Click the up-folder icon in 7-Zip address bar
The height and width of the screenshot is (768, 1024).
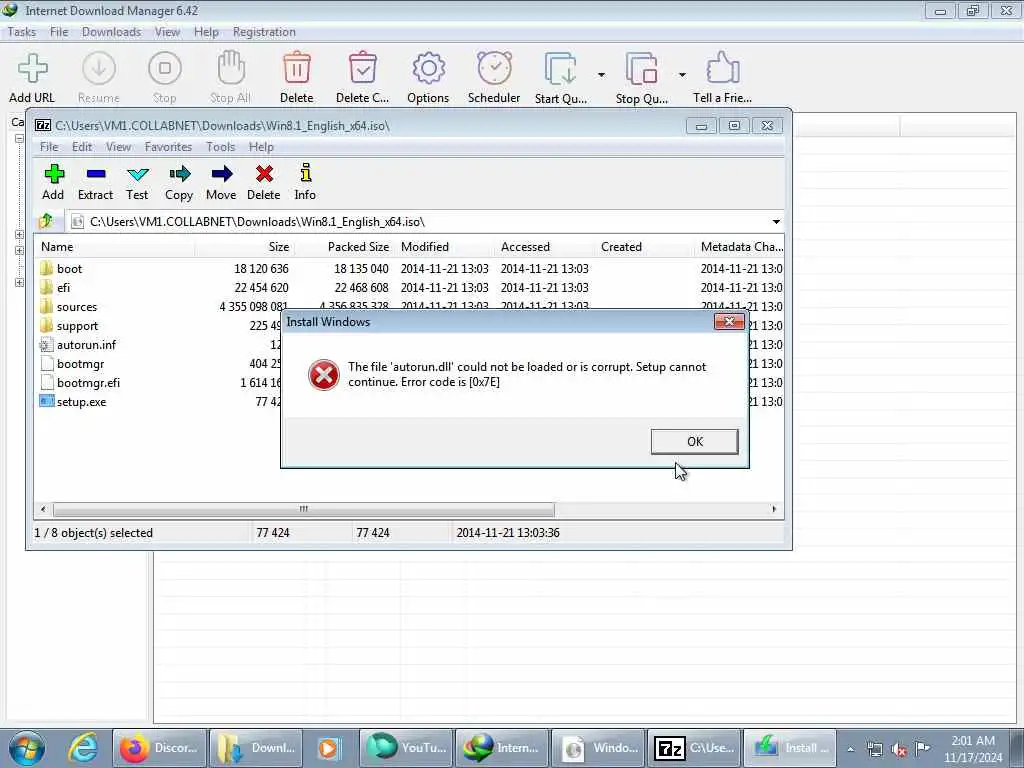tap(46, 221)
